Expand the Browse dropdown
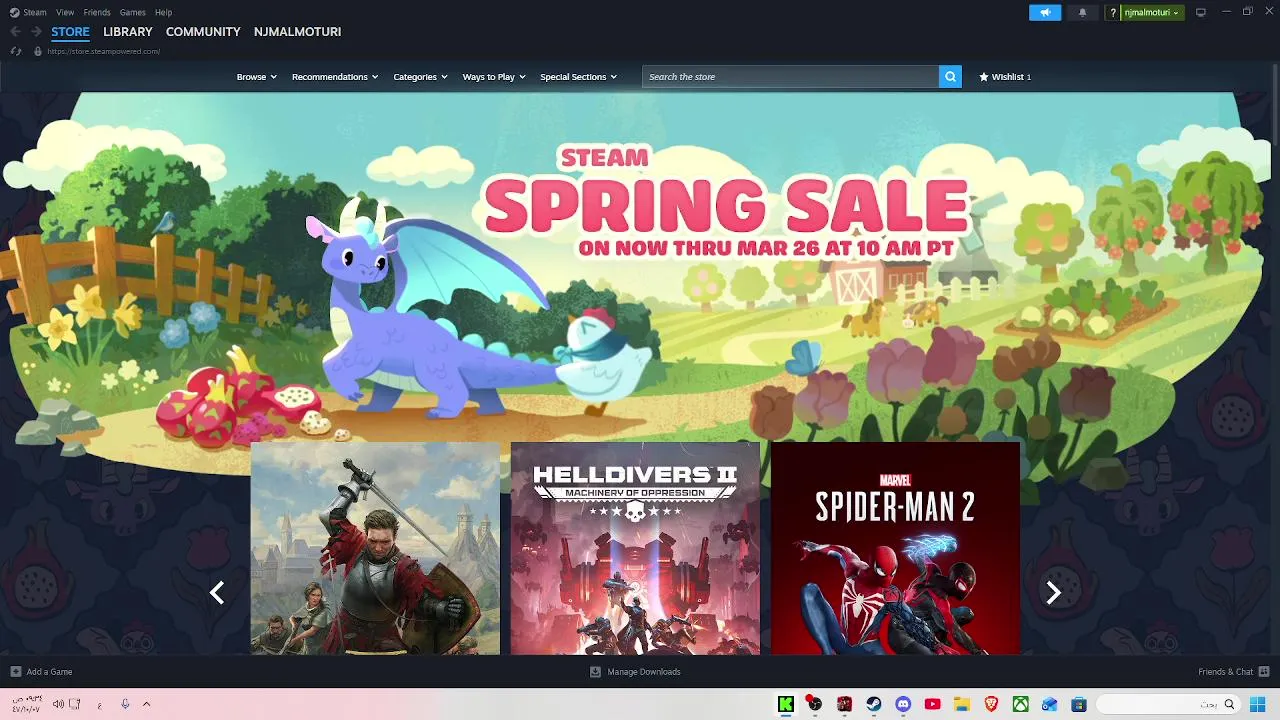 [256, 77]
